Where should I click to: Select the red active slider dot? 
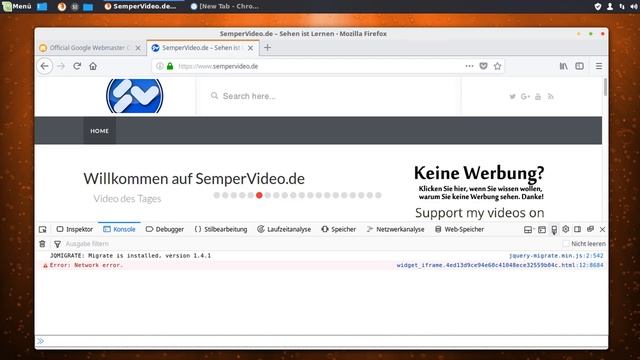pyautogui.click(x=259, y=196)
